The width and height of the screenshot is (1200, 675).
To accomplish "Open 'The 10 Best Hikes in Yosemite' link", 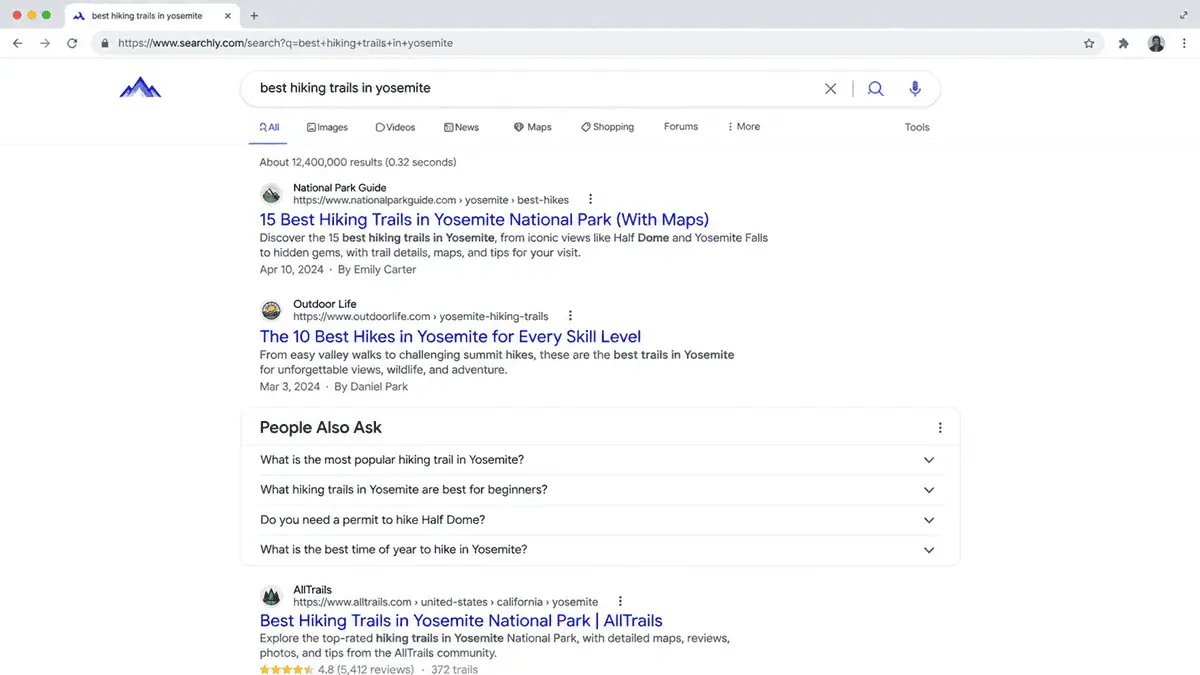I will tap(450, 337).
